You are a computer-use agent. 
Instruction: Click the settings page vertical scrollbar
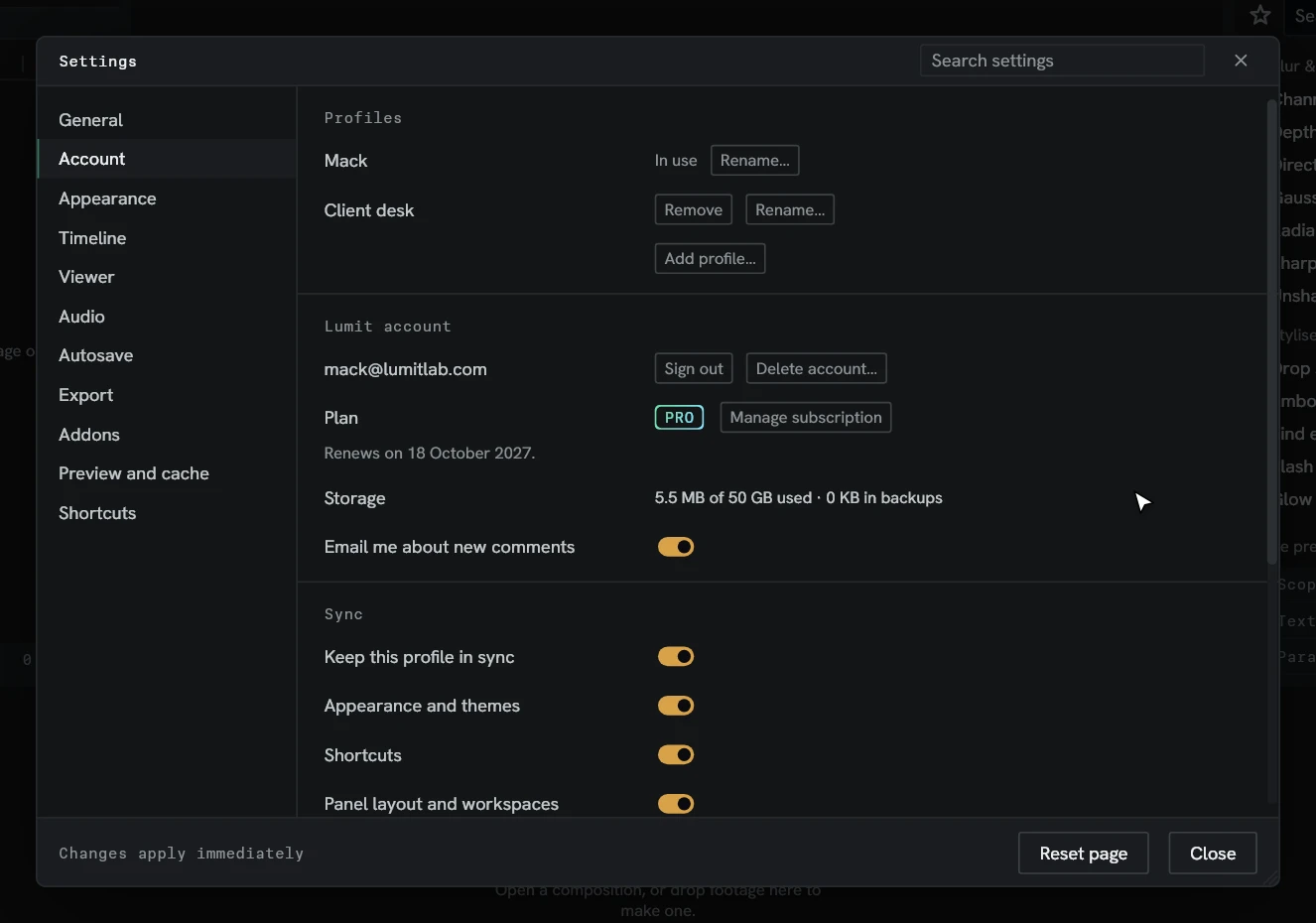click(x=1272, y=332)
